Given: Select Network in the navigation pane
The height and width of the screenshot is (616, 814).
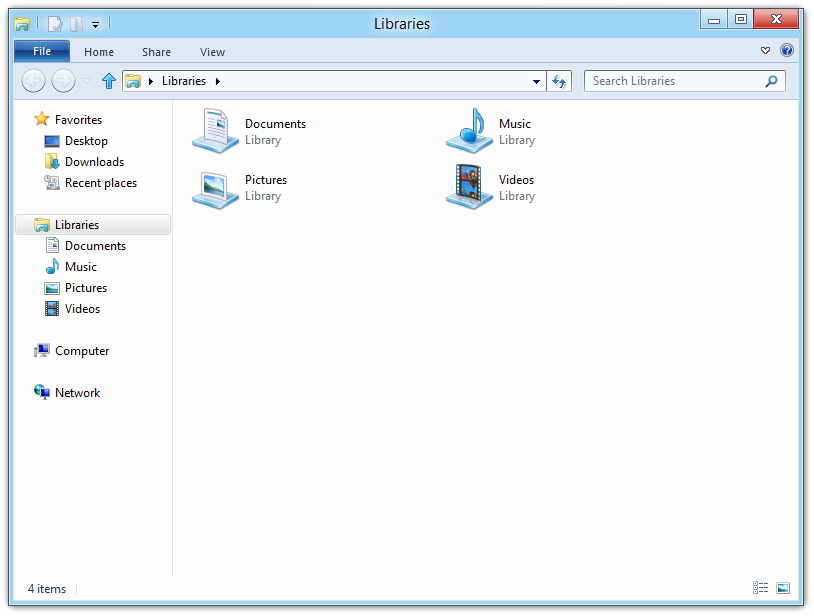Looking at the screenshot, I should point(77,393).
